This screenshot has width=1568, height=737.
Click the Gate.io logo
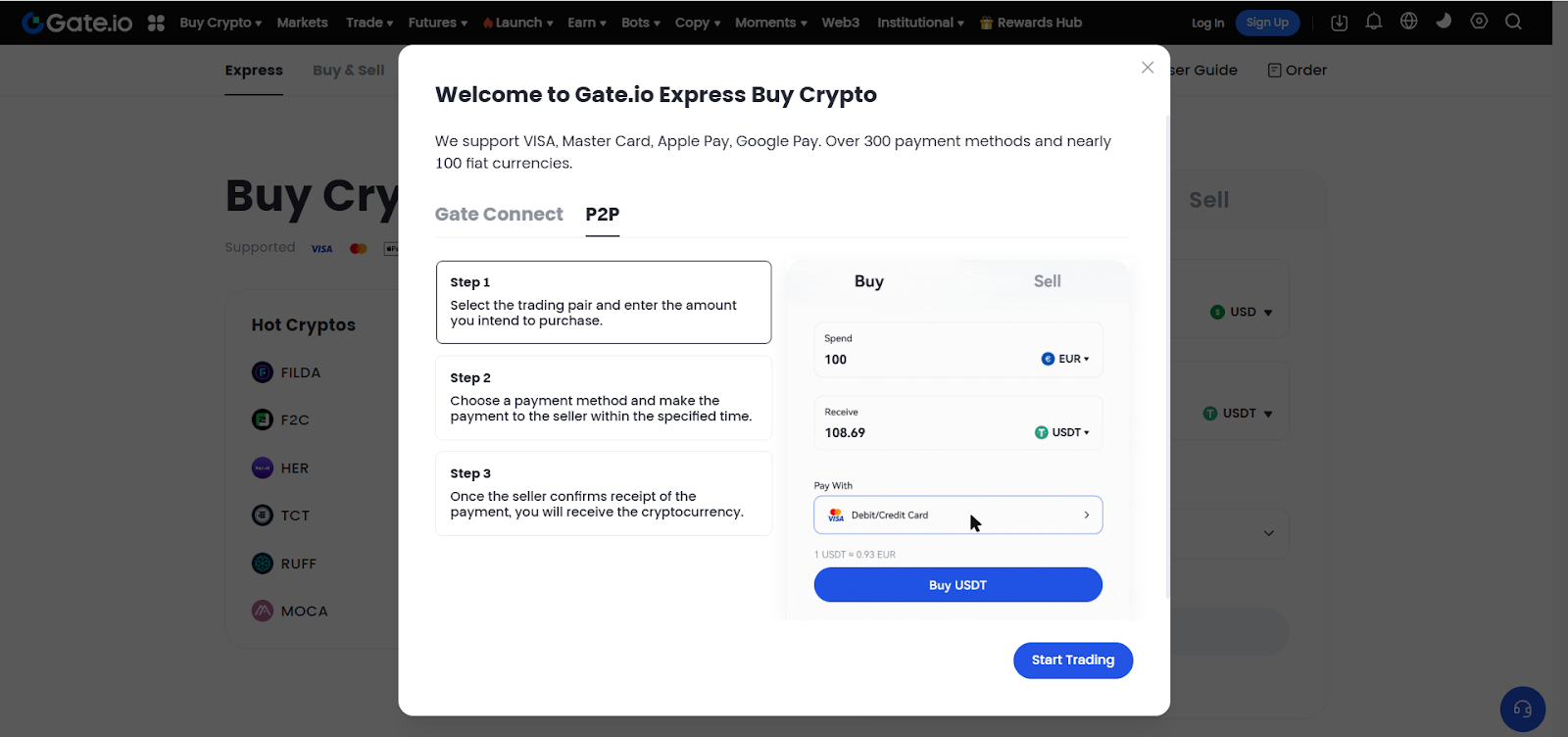coord(76,23)
